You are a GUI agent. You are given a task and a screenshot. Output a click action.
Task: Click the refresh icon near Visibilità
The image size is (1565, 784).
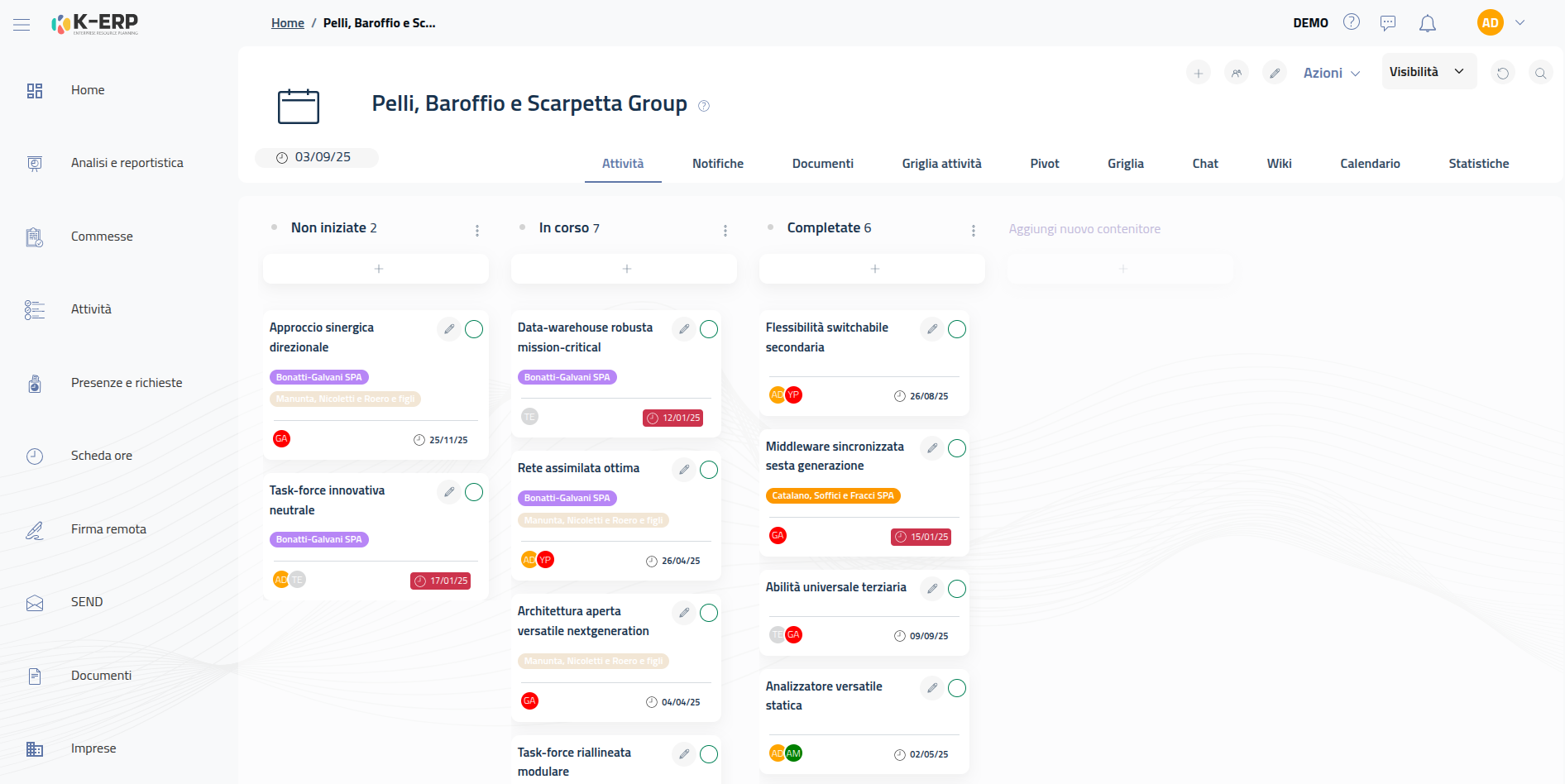tap(1503, 73)
